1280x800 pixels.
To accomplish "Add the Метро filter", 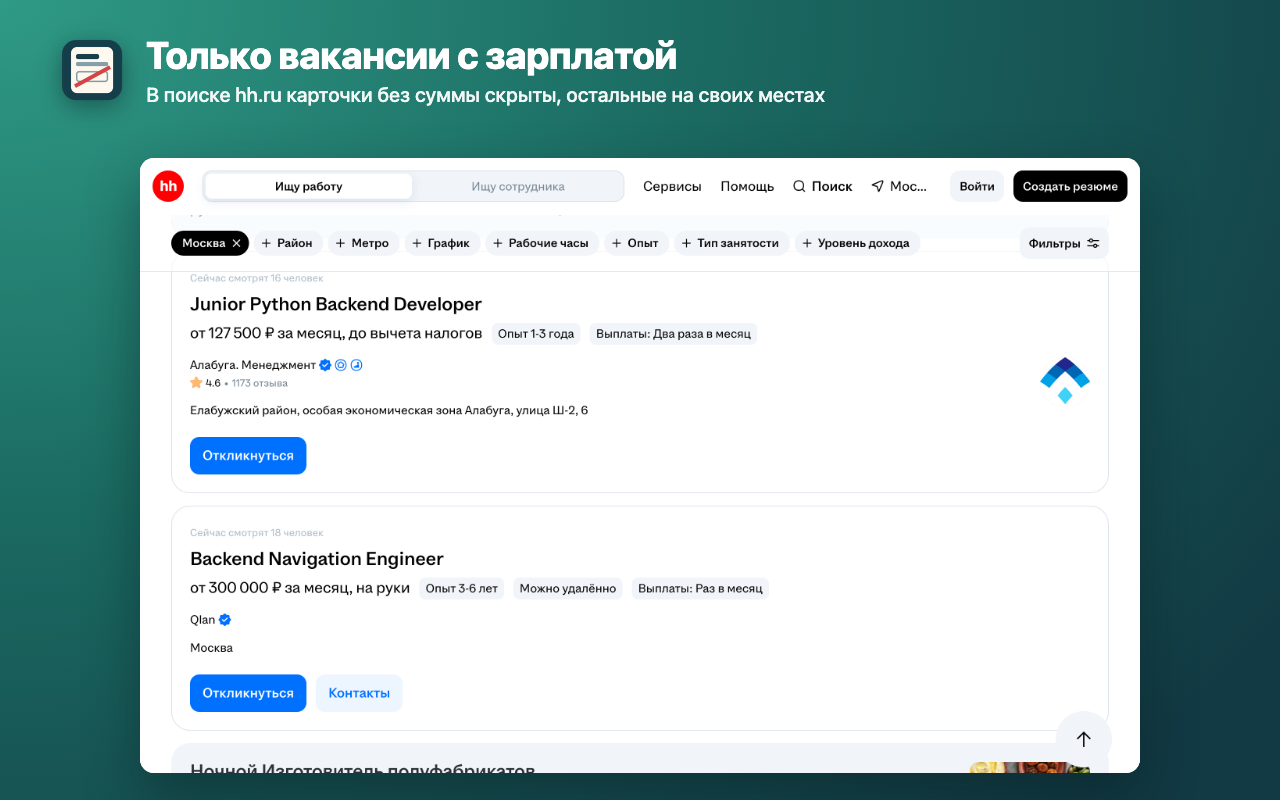I will point(362,243).
